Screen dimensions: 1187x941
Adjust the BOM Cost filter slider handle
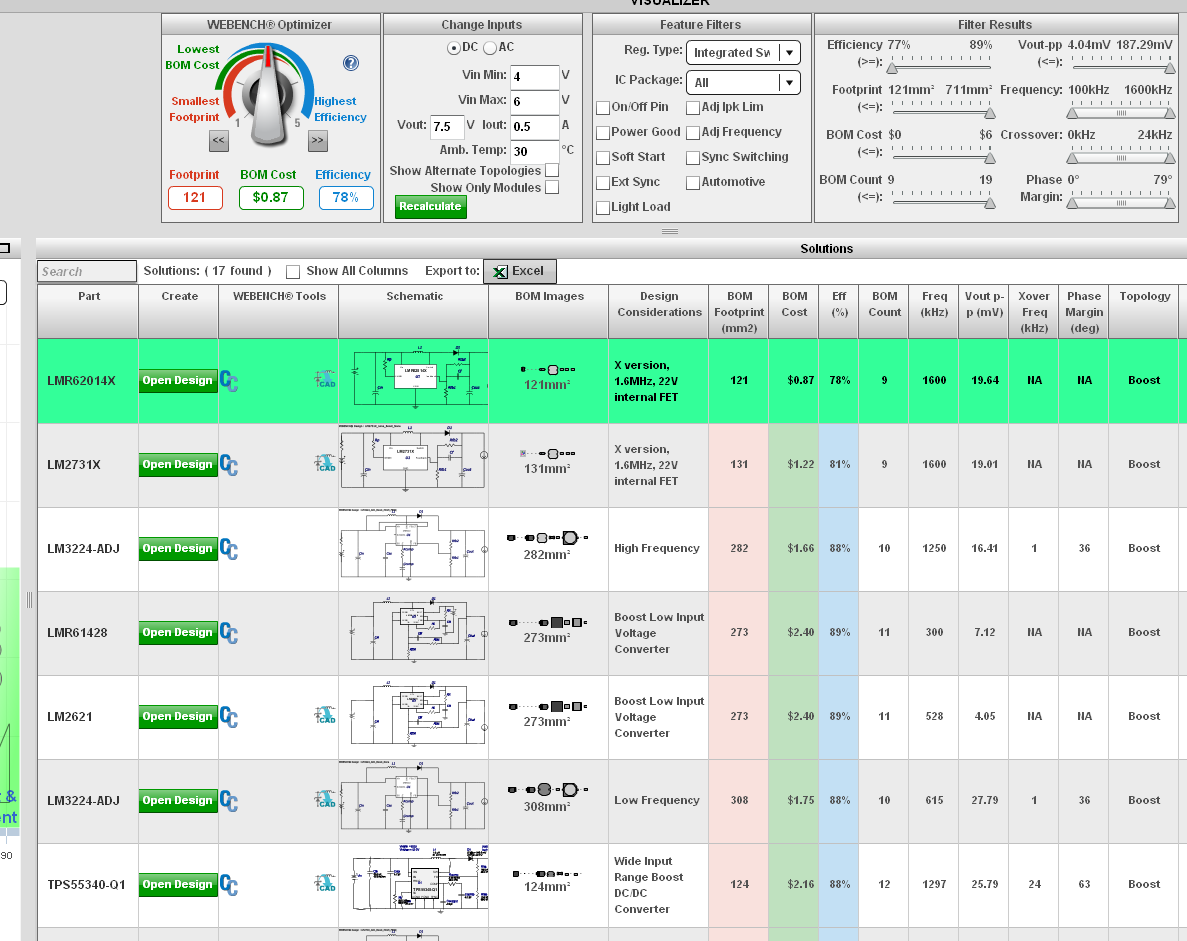tap(989, 158)
